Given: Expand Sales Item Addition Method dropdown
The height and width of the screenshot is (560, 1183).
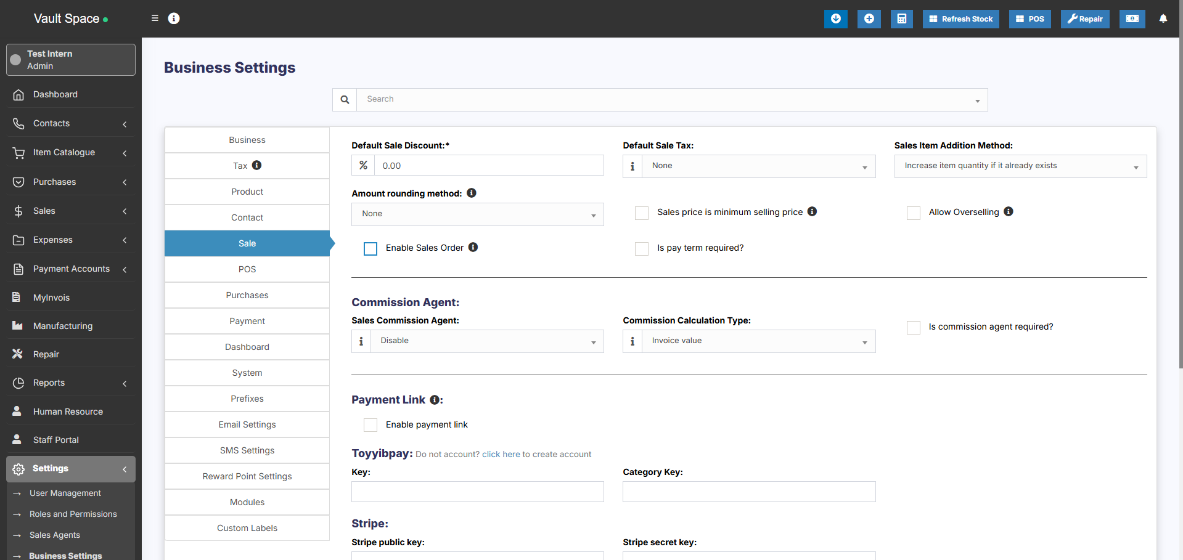Looking at the screenshot, I should (1019, 166).
